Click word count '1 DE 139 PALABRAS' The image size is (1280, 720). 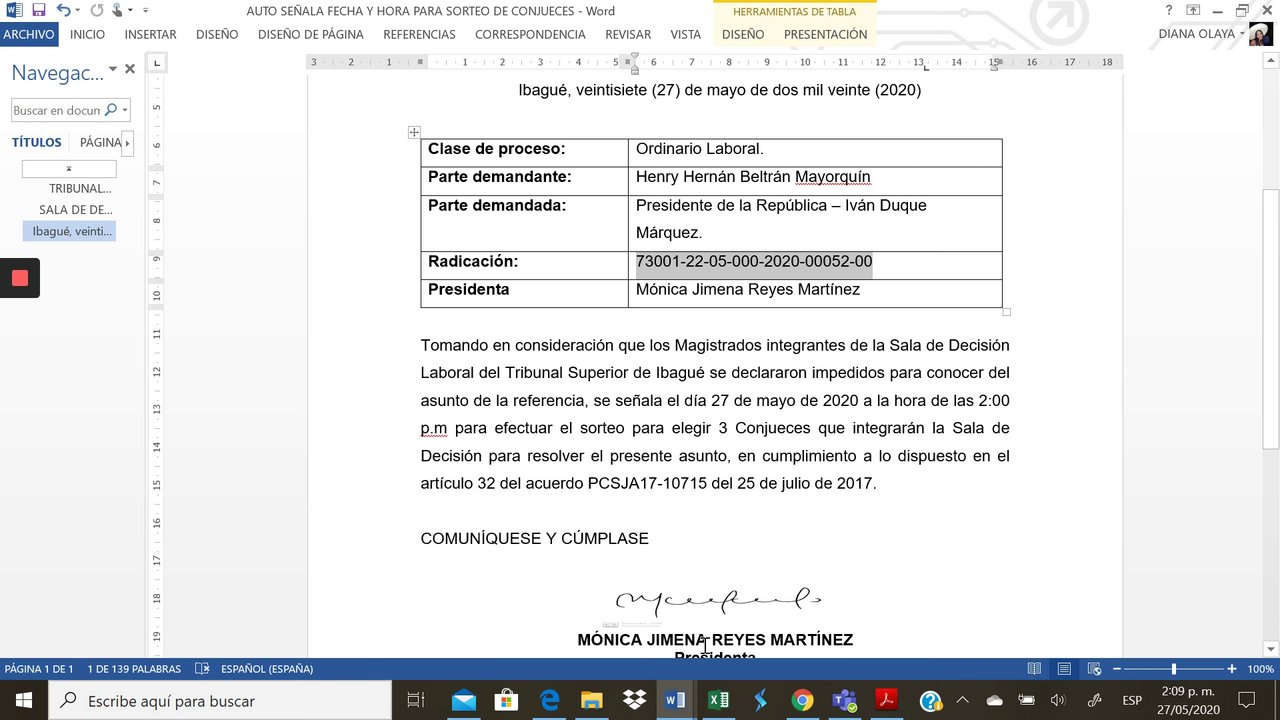(x=134, y=669)
